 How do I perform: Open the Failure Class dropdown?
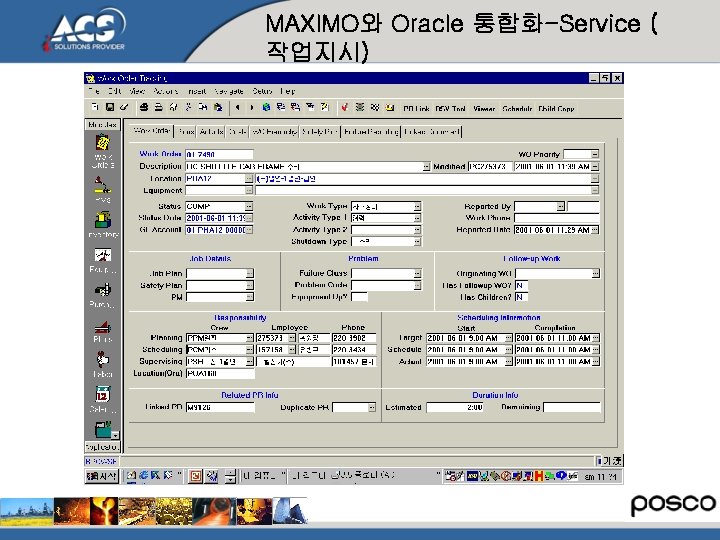pos(417,273)
